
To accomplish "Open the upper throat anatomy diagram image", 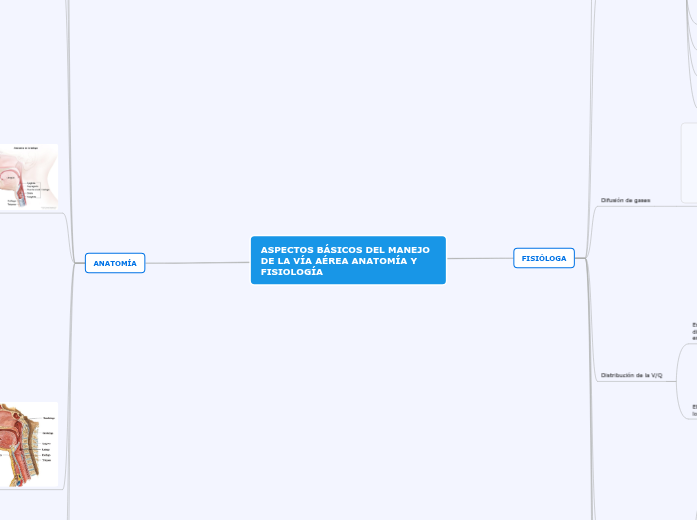I will [28, 176].
